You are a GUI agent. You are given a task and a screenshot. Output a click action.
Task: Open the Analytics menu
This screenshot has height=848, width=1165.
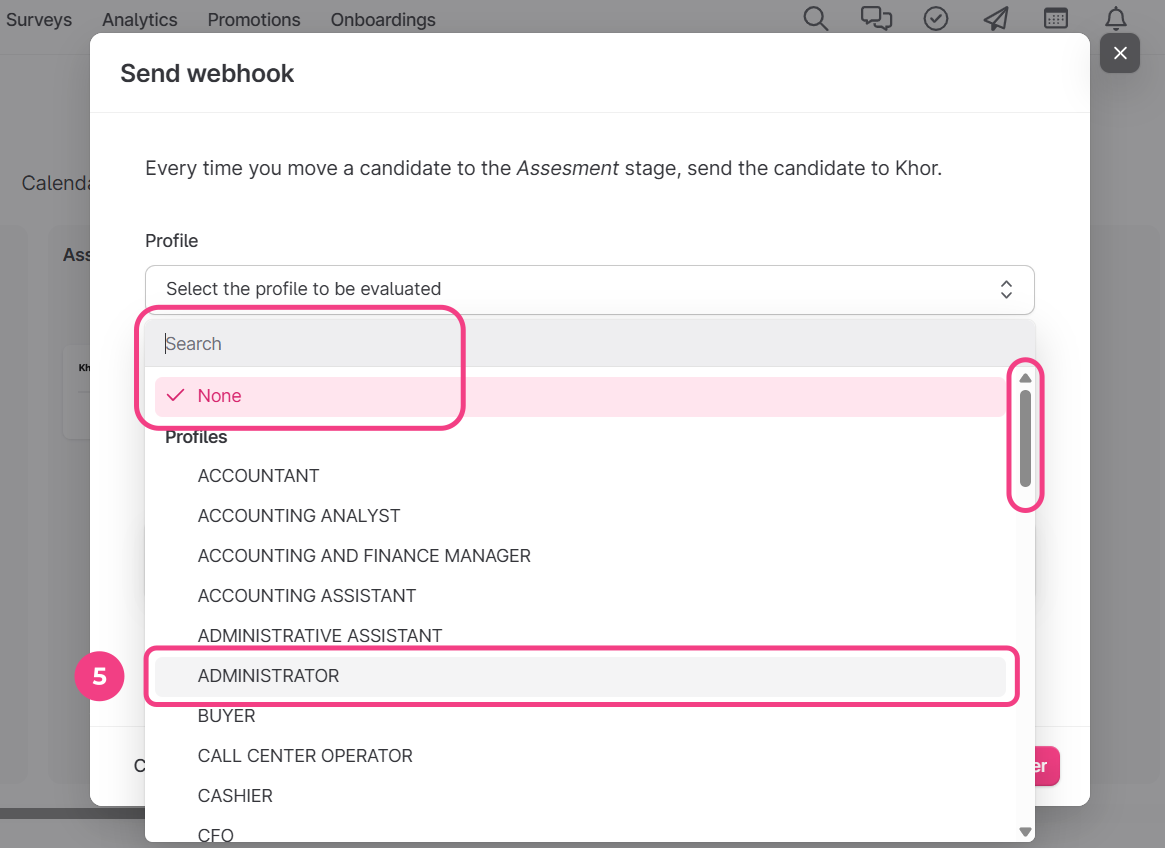tap(139, 20)
